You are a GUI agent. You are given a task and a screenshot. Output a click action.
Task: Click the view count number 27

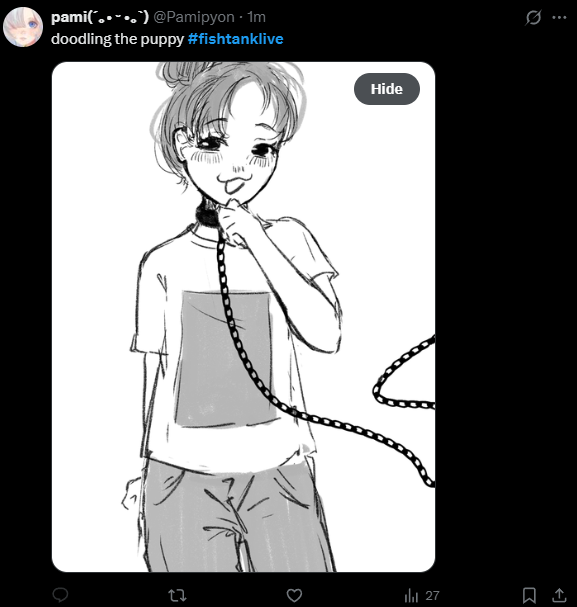pos(432,595)
